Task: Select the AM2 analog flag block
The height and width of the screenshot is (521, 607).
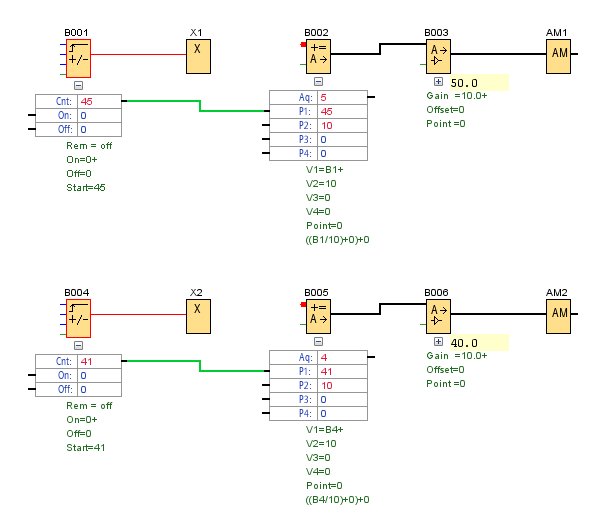Action: coord(558,316)
